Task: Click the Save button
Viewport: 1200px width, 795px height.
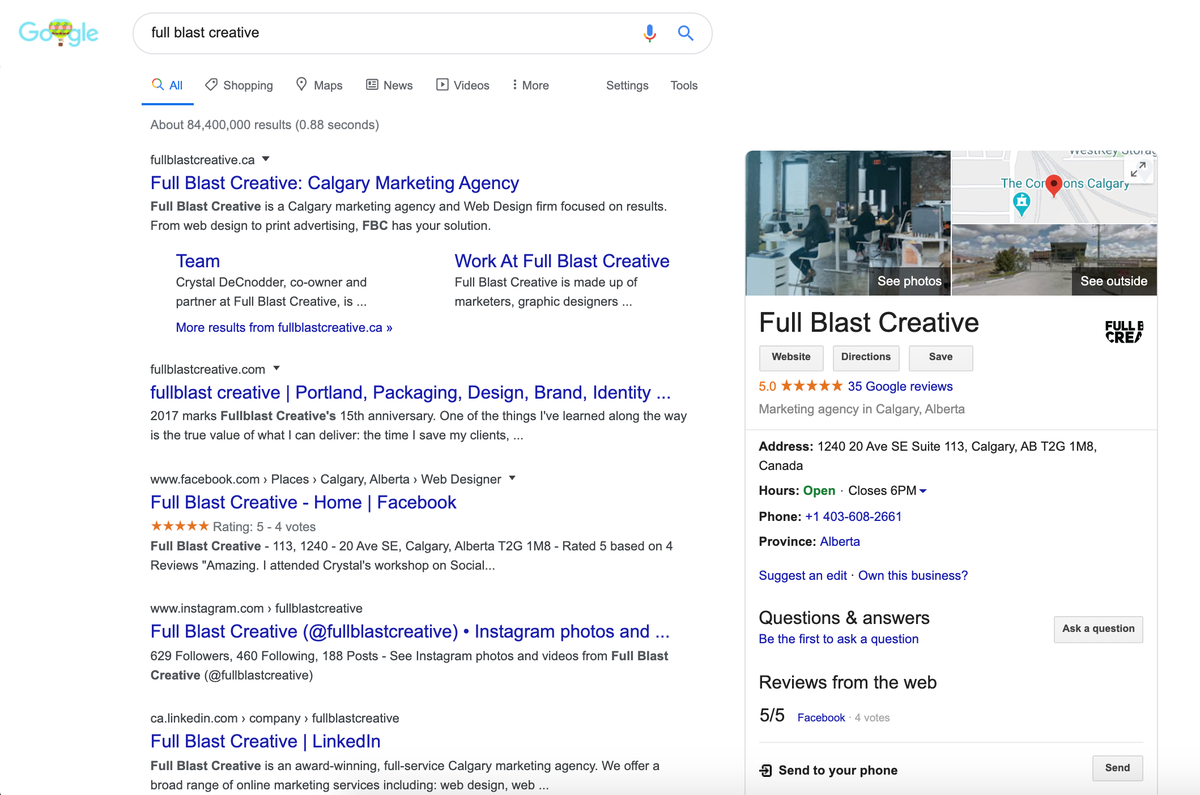Action: [x=941, y=357]
